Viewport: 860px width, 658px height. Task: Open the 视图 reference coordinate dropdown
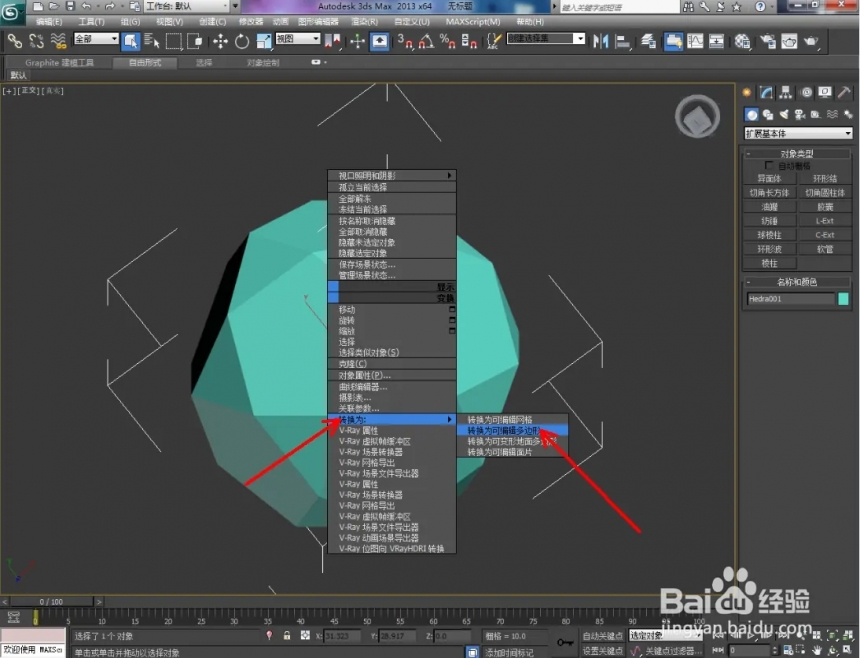pos(298,39)
